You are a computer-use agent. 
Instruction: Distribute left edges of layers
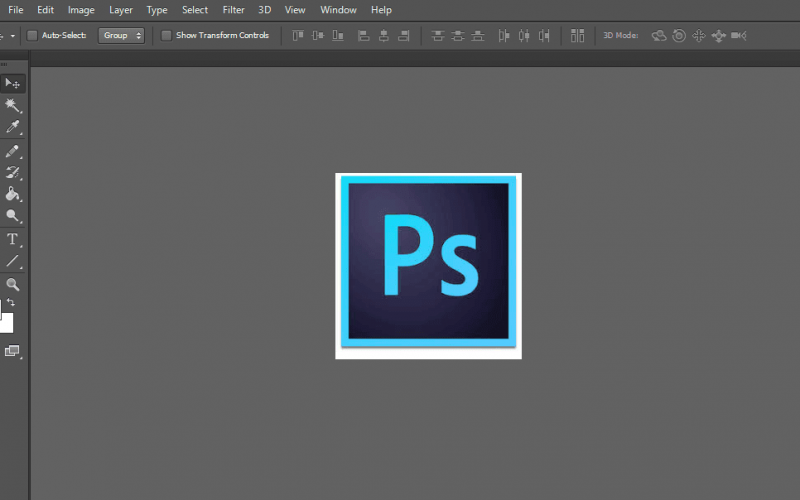tap(504, 35)
